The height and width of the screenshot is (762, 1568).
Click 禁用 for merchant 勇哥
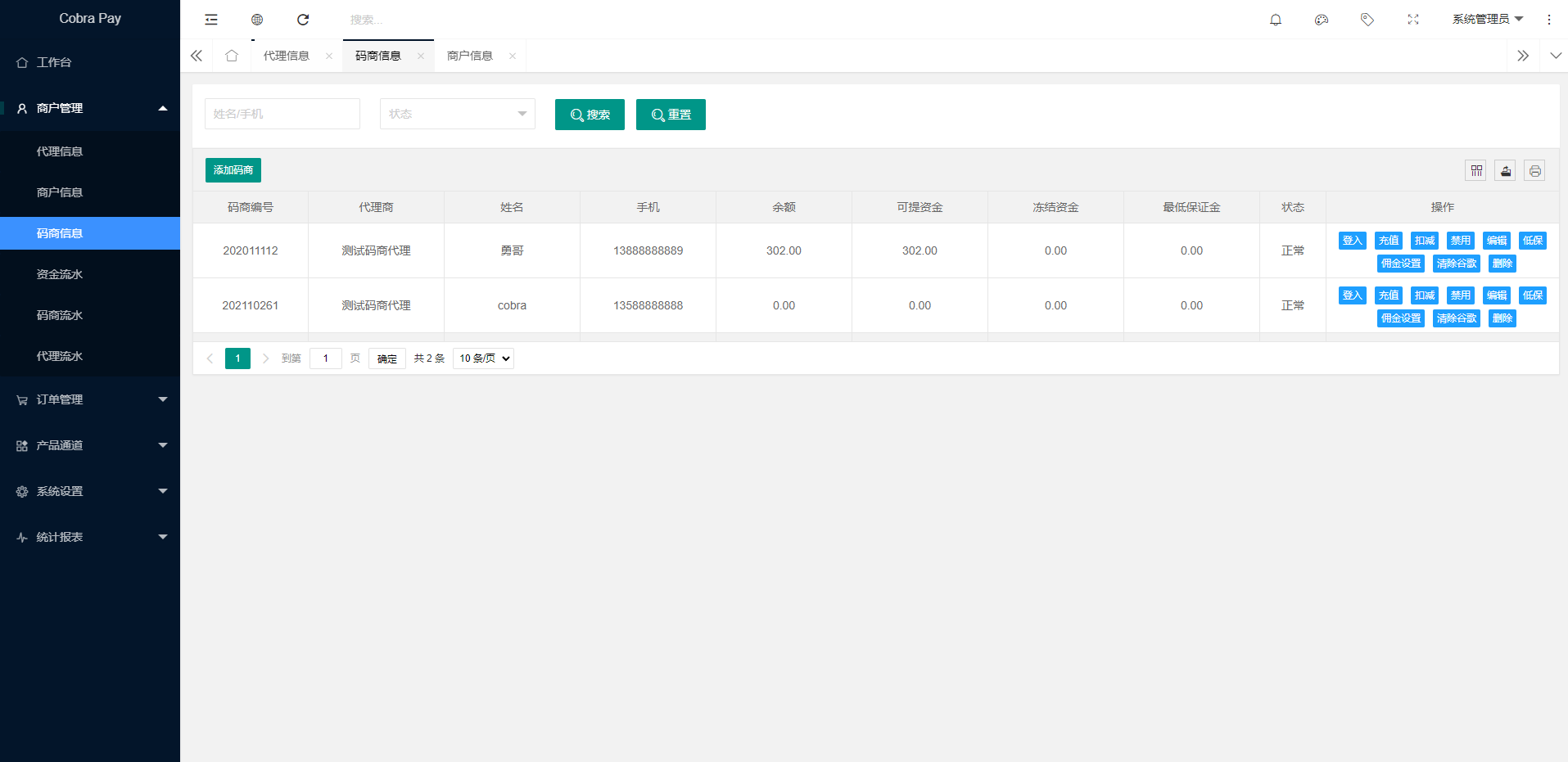[x=1460, y=241]
